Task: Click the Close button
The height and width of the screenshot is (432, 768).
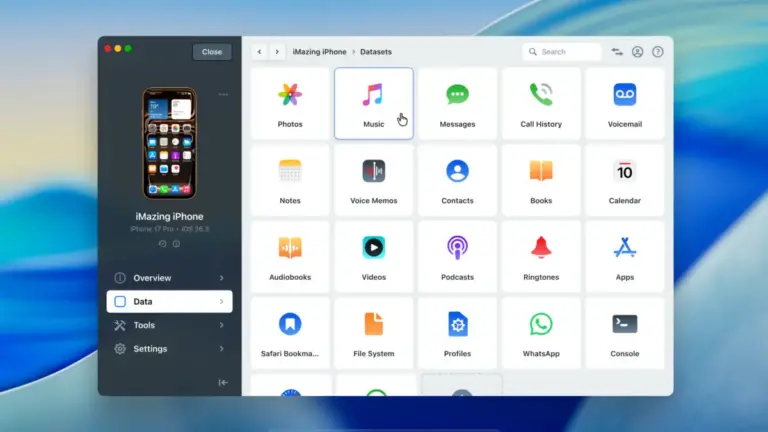Action: (212, 52)
